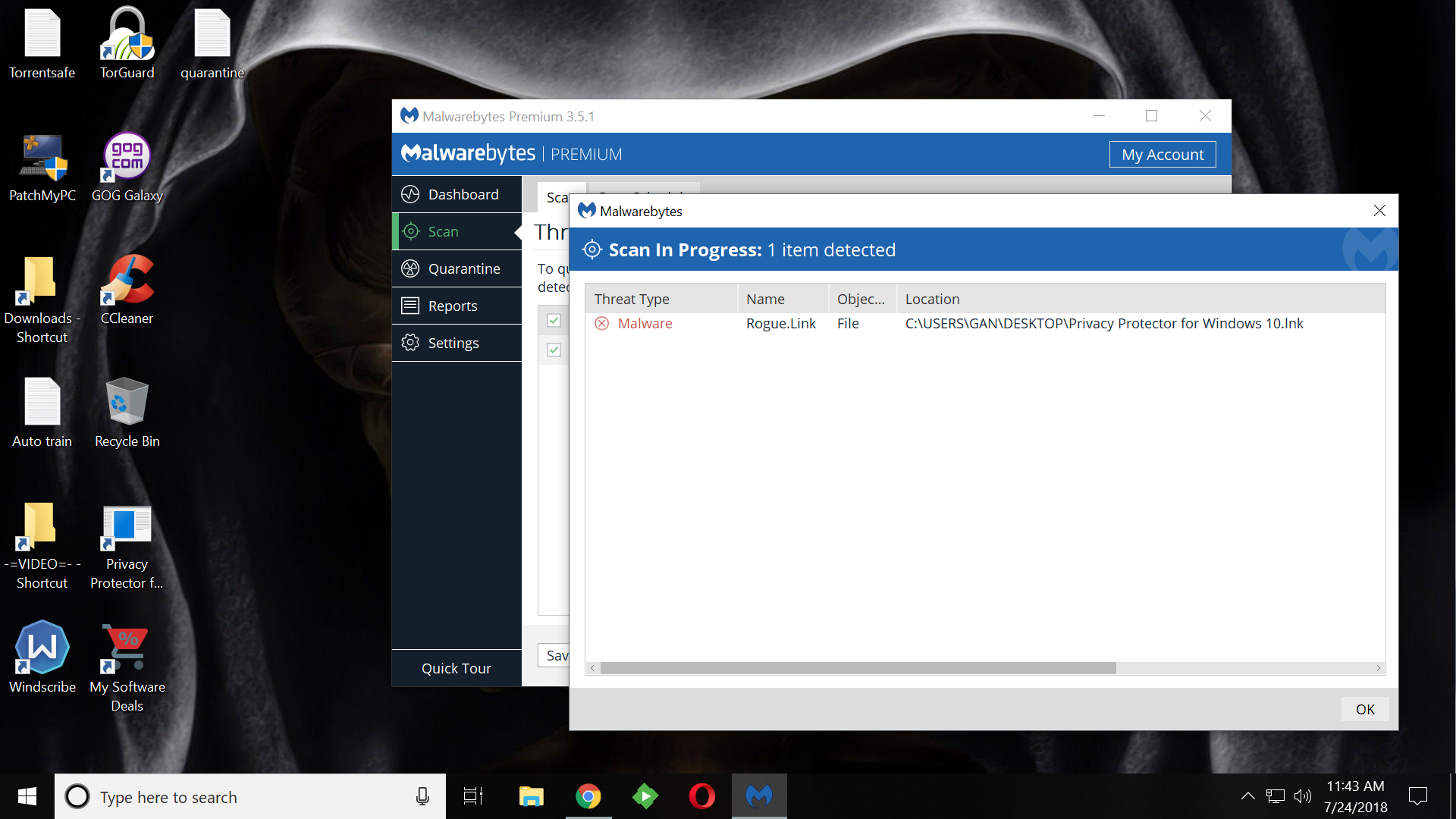1456x819 pixels.
Task: Toggle the second threat checkbox
Action: pos(554,350)
